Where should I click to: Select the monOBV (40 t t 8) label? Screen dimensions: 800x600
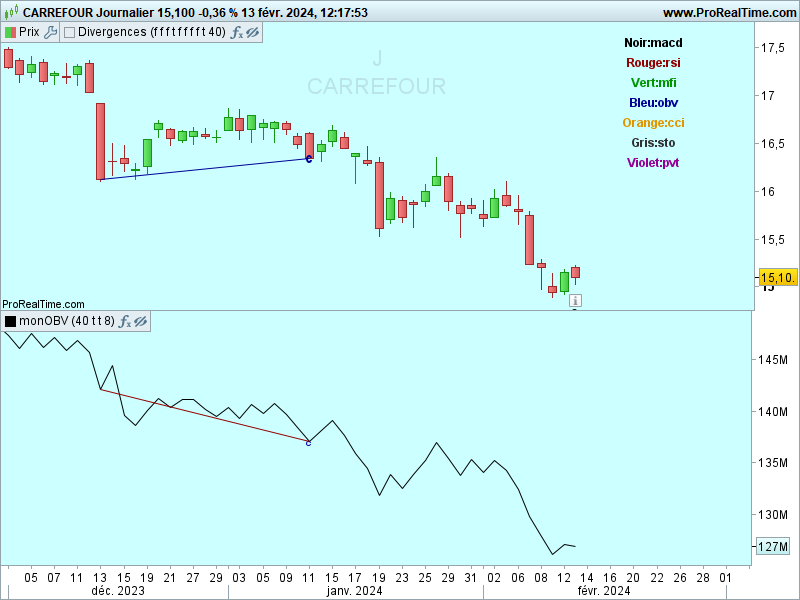click(x=66, y=320)
